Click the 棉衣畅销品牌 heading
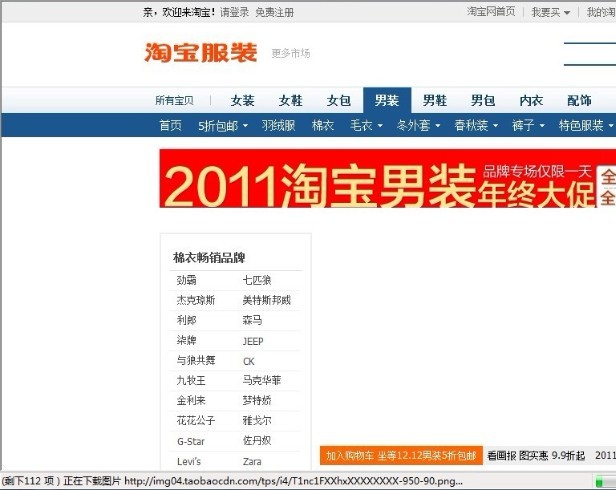 pyautogui.click(x=209, y=258)
